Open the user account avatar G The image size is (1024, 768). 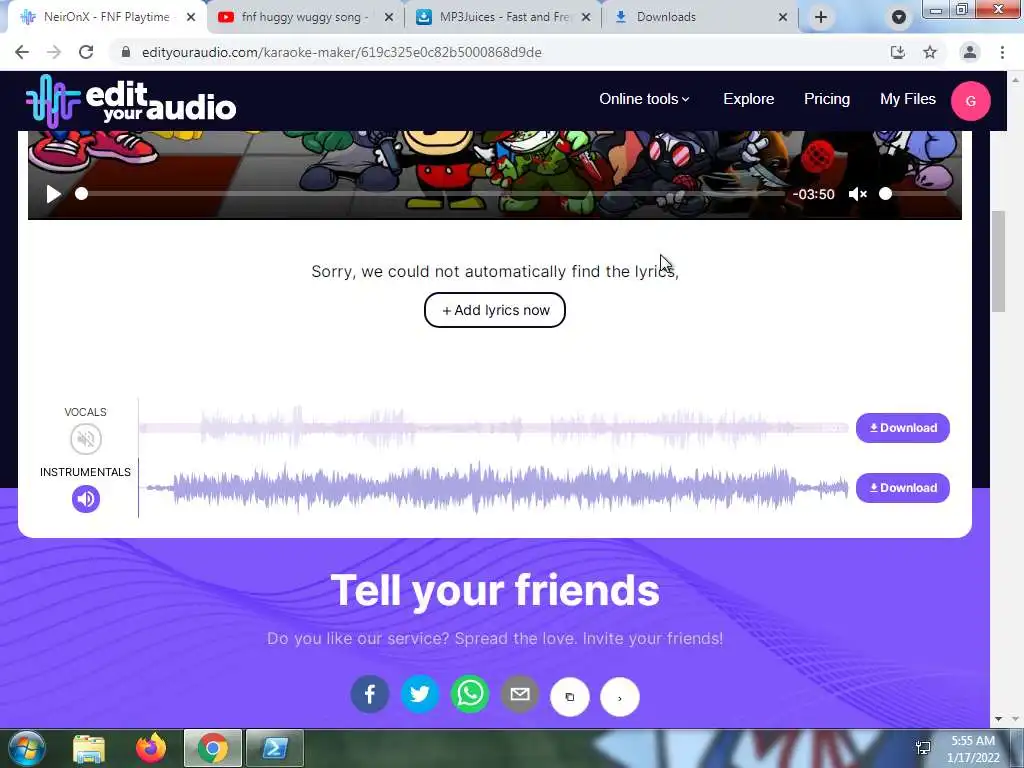point(970,101)
